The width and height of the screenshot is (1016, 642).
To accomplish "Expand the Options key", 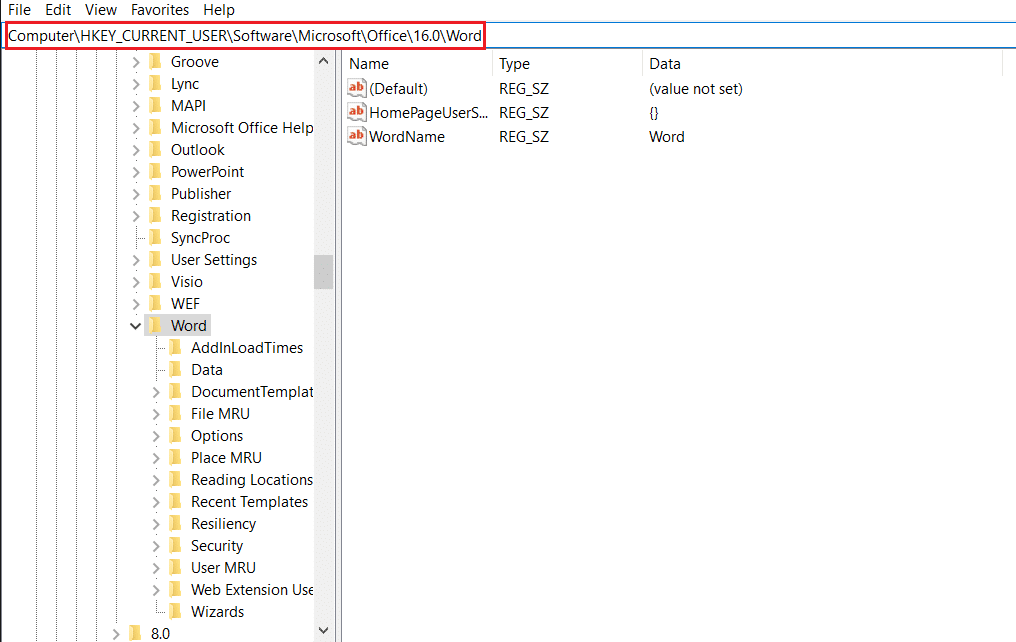I will (x=156, y=436).
